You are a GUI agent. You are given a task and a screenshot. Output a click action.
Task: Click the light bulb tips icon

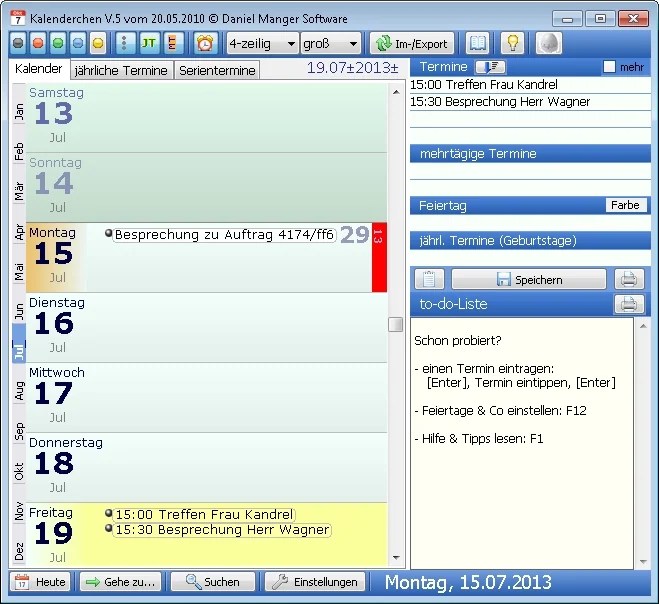512,43
